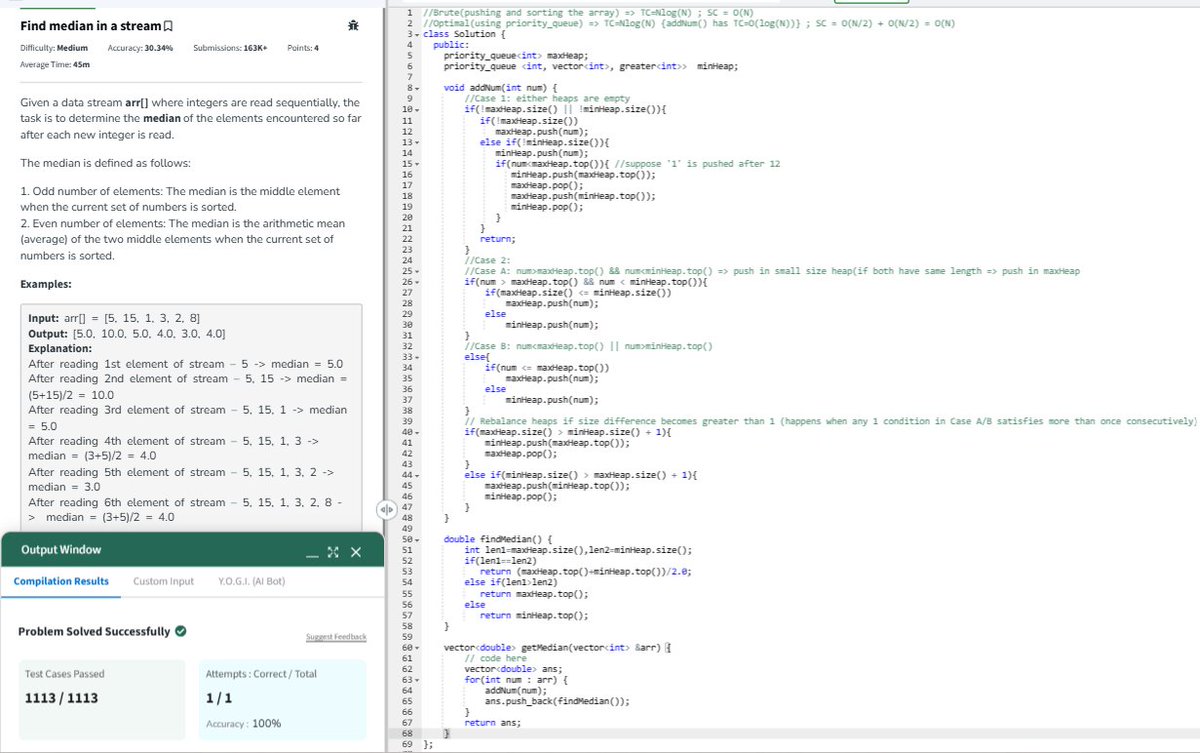Collapse the for loop fold at line 63
The image size is (1200, 753).
417,680
